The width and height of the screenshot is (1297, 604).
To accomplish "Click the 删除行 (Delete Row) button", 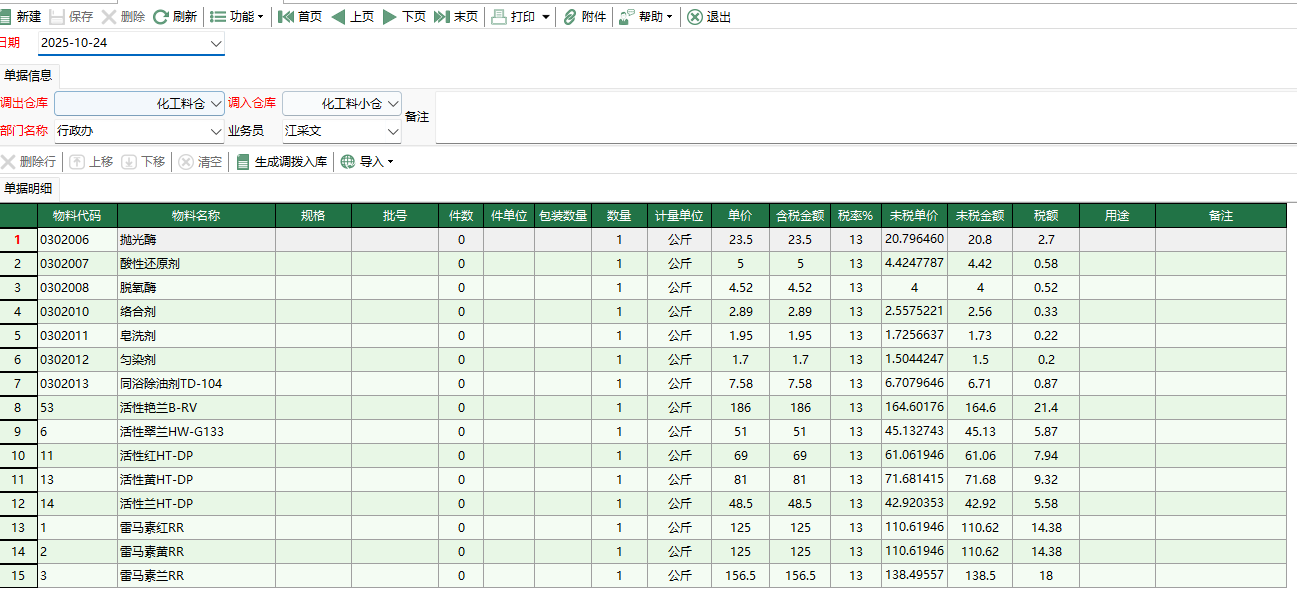I will (28, 161).
